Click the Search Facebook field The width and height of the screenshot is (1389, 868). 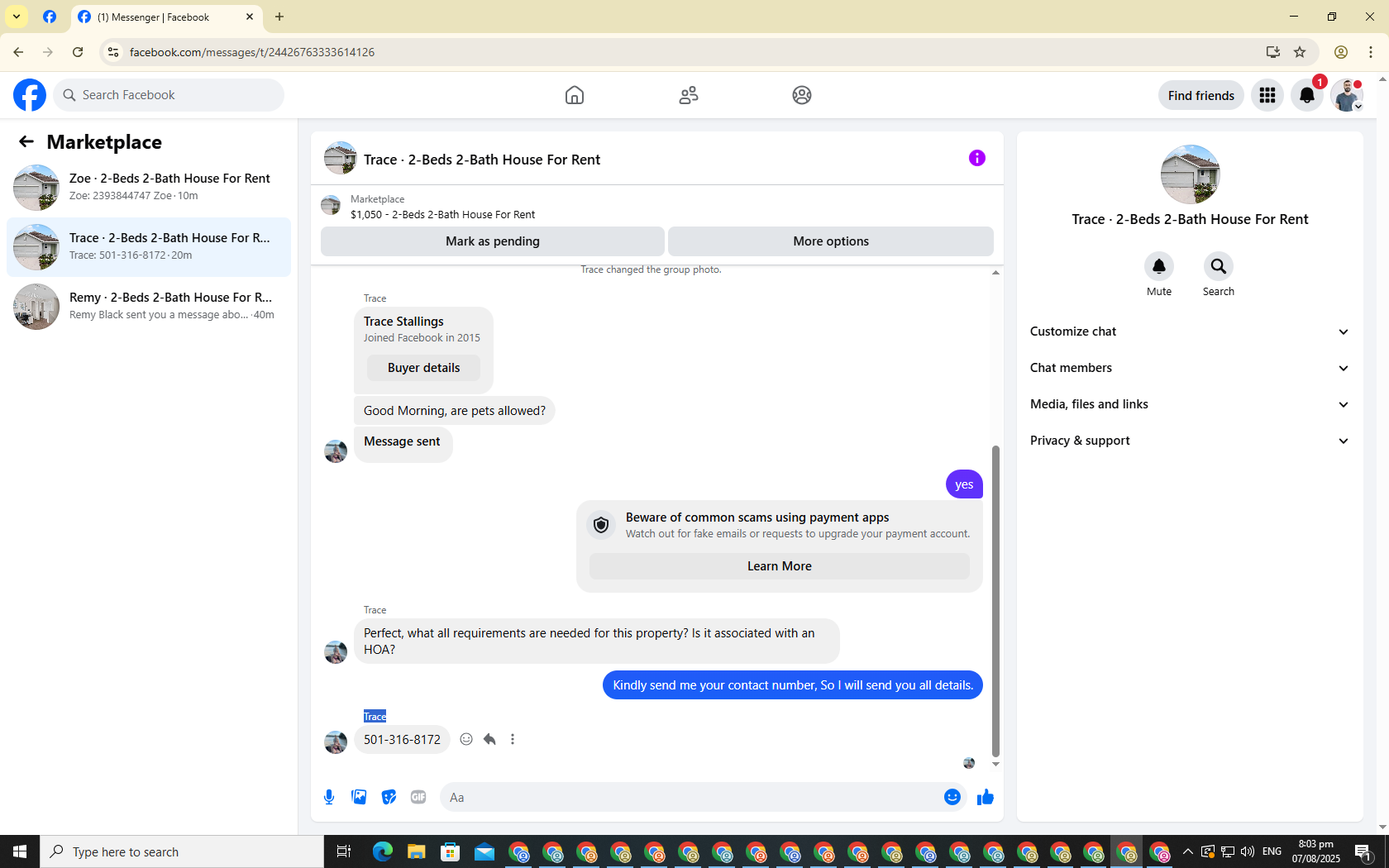[169, 95]
